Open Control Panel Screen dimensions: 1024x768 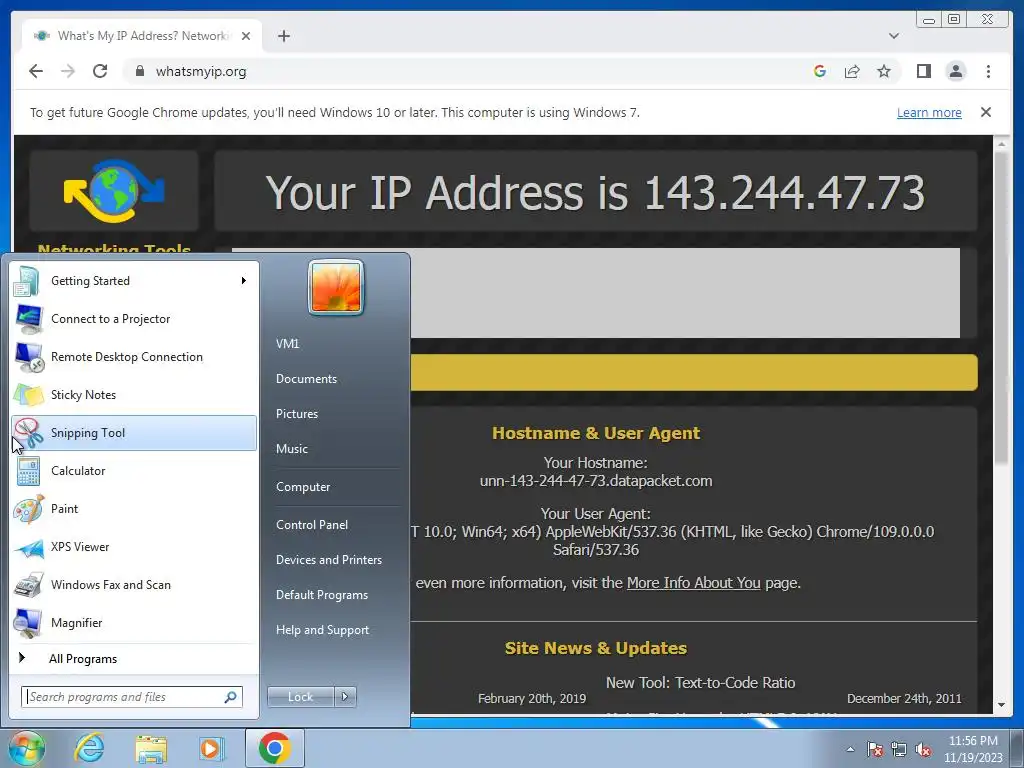coord(312,525)
